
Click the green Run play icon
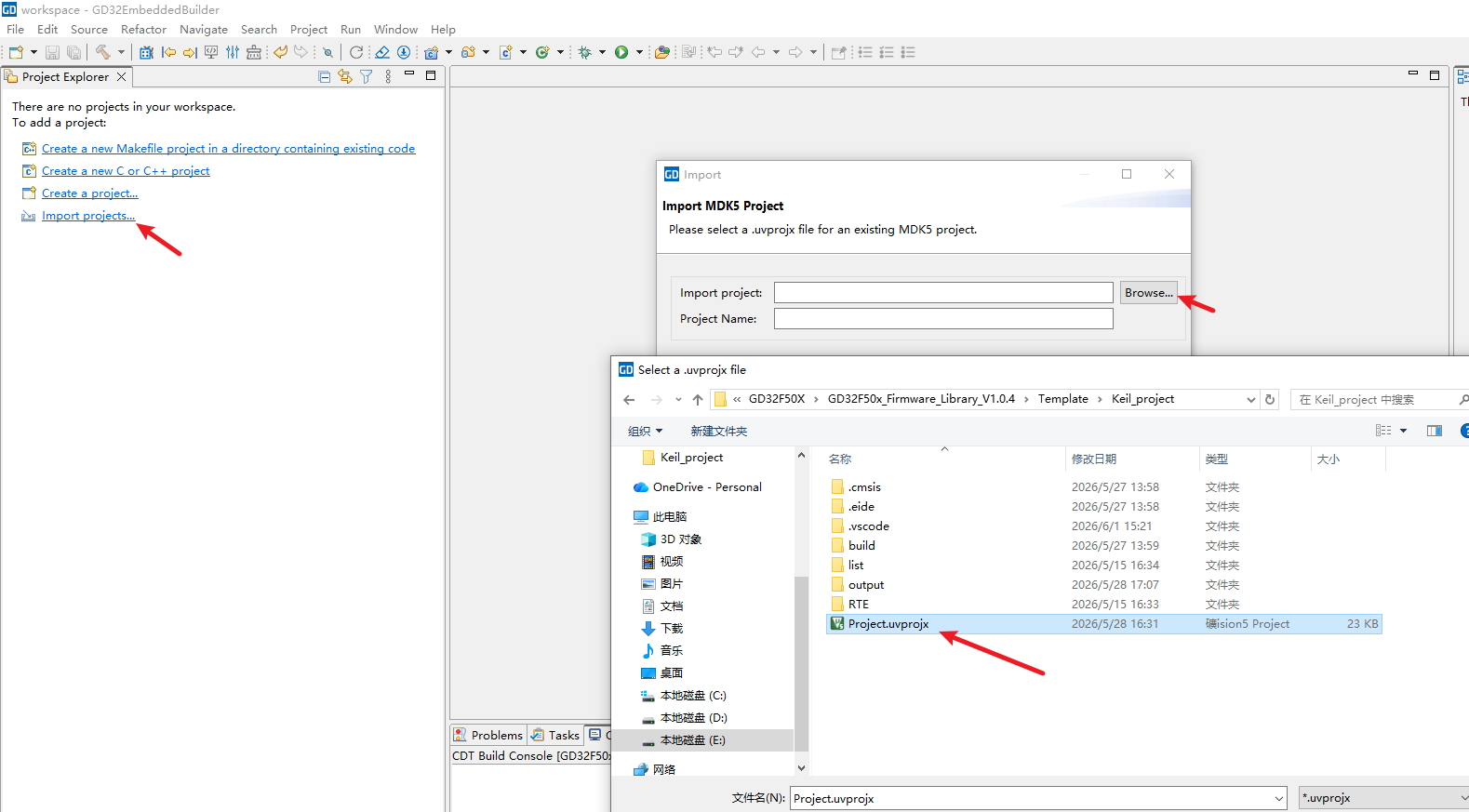621,52
